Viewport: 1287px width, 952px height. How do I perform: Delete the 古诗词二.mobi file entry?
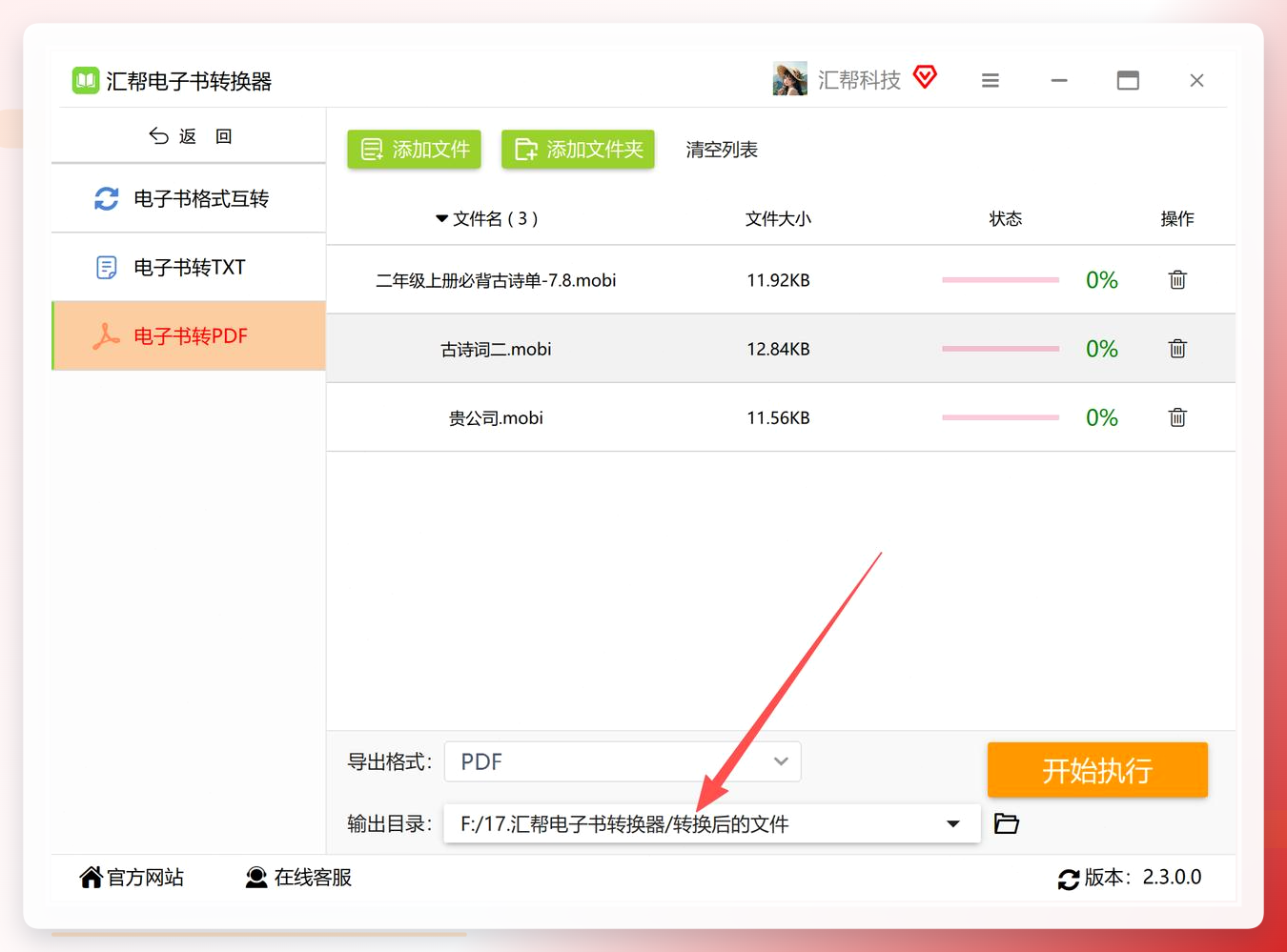click(x=1177, y=349)
